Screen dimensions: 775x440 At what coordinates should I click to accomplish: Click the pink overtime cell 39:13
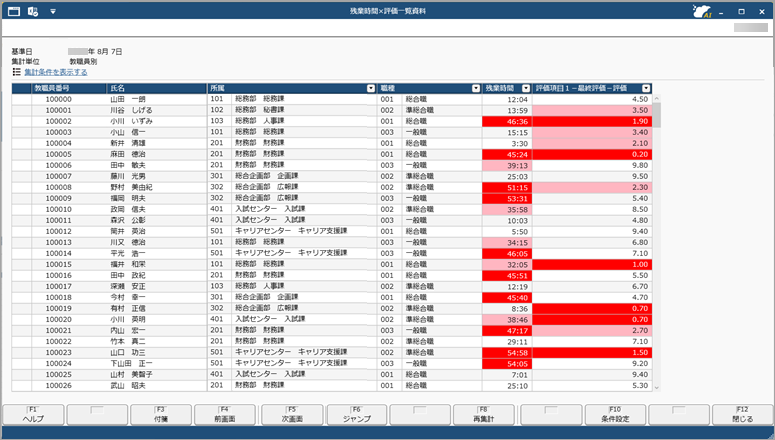click(507, 165)
